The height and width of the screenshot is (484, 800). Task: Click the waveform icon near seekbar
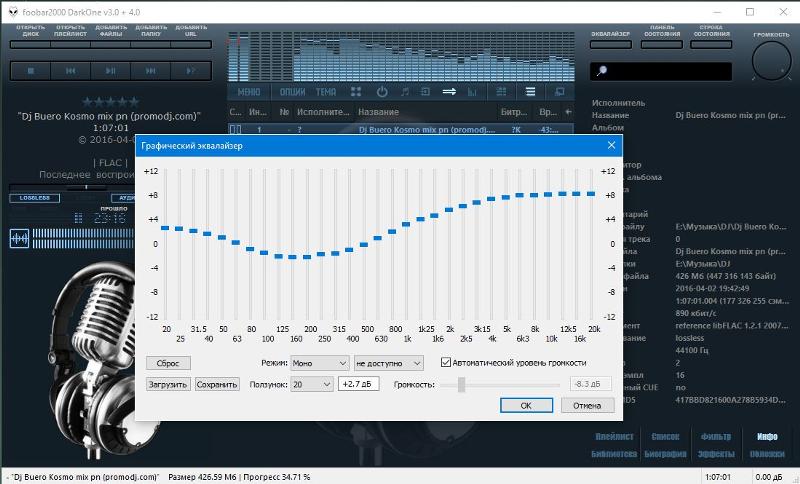[x=19, y=239]
